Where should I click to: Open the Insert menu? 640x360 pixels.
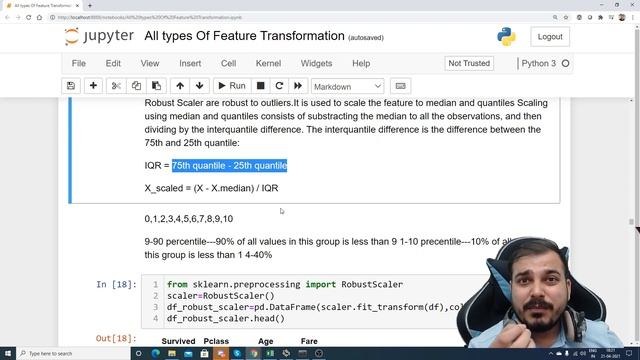pos(190,63)
